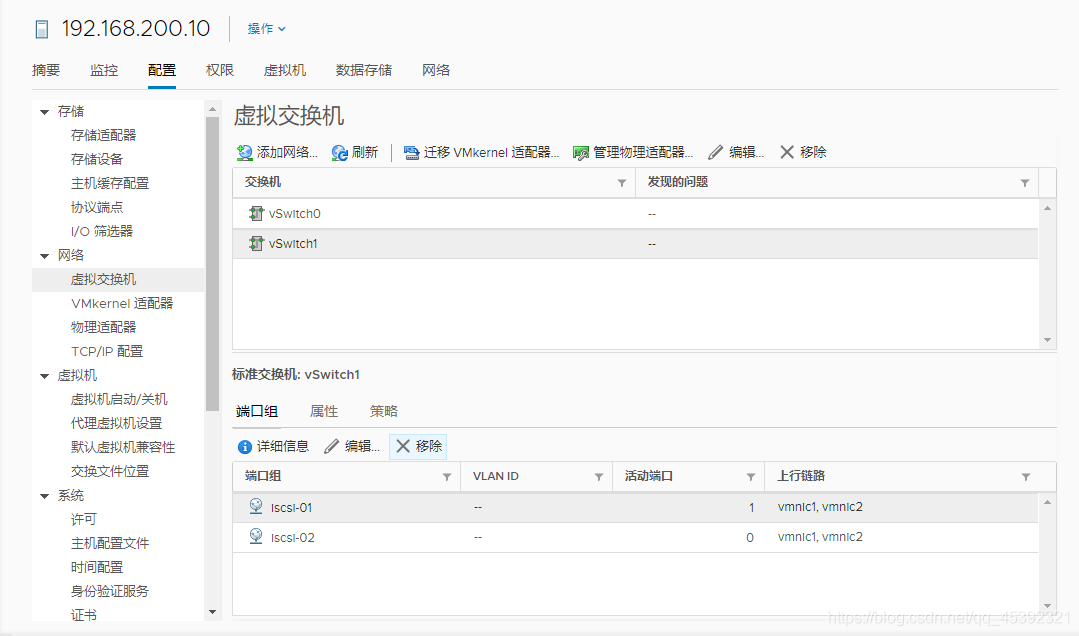
Task: Click the host icon beside 192.168.200.10
Action: (42, 29)
